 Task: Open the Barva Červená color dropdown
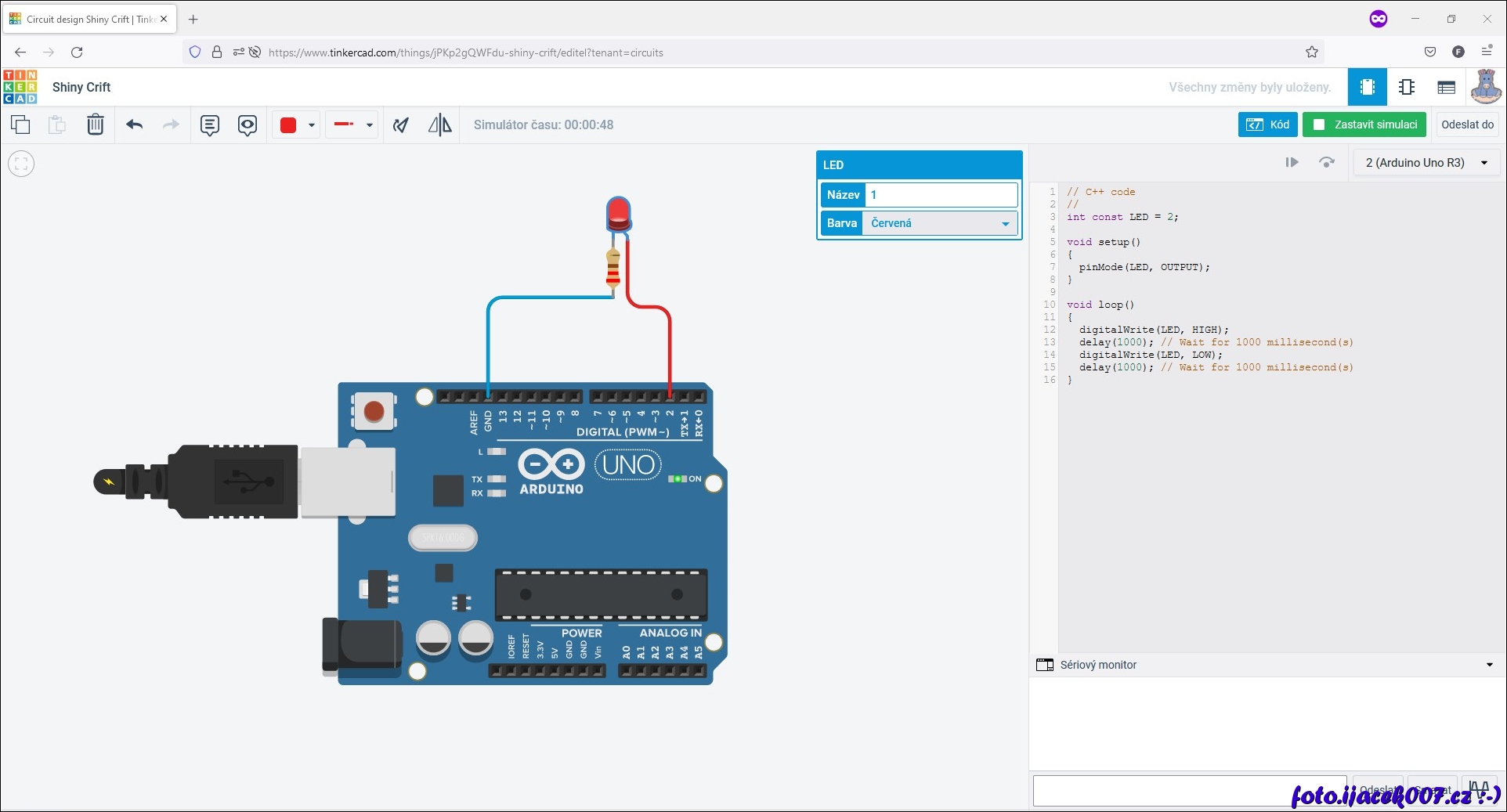[x=939, y=223]
